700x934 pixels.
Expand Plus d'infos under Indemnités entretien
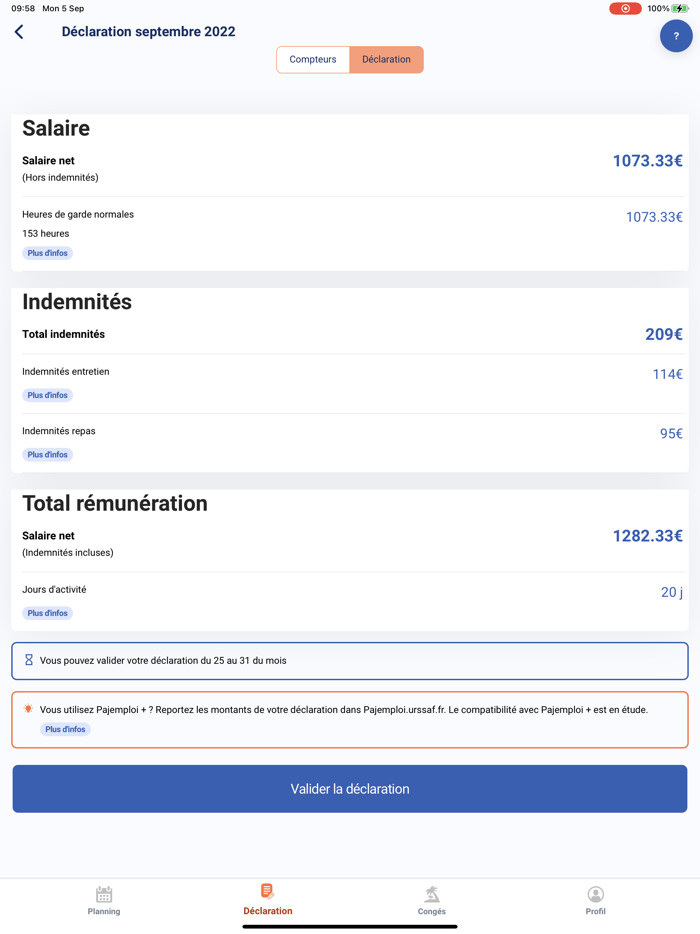[x=48, y=395]
